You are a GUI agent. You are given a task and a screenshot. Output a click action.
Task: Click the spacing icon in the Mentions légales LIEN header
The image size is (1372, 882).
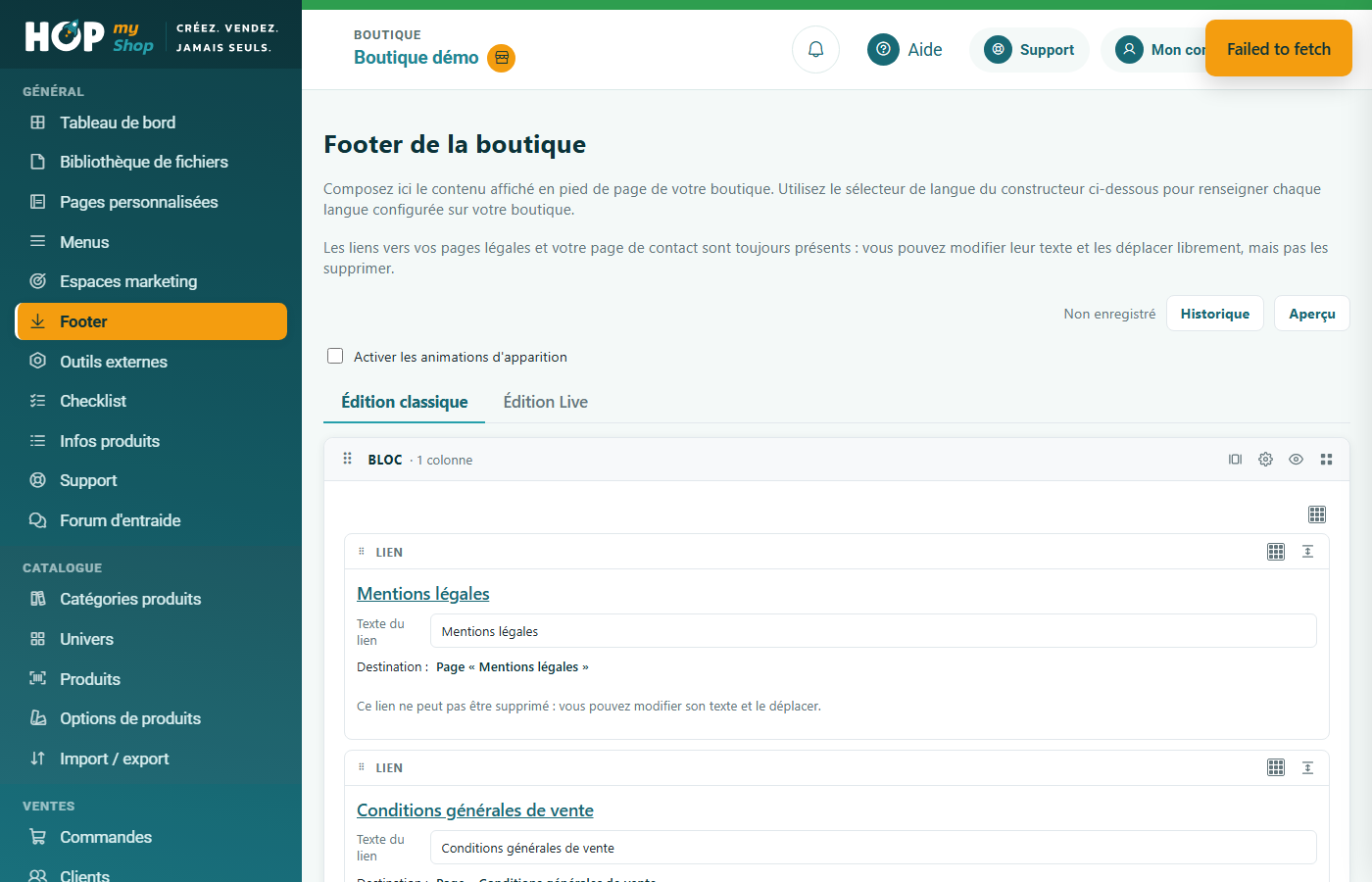click(1307, 552)
